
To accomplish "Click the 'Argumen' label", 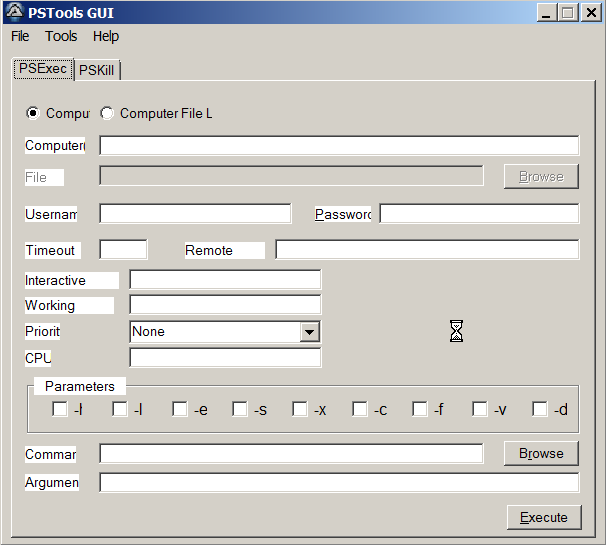I will [x=52, y=482].
